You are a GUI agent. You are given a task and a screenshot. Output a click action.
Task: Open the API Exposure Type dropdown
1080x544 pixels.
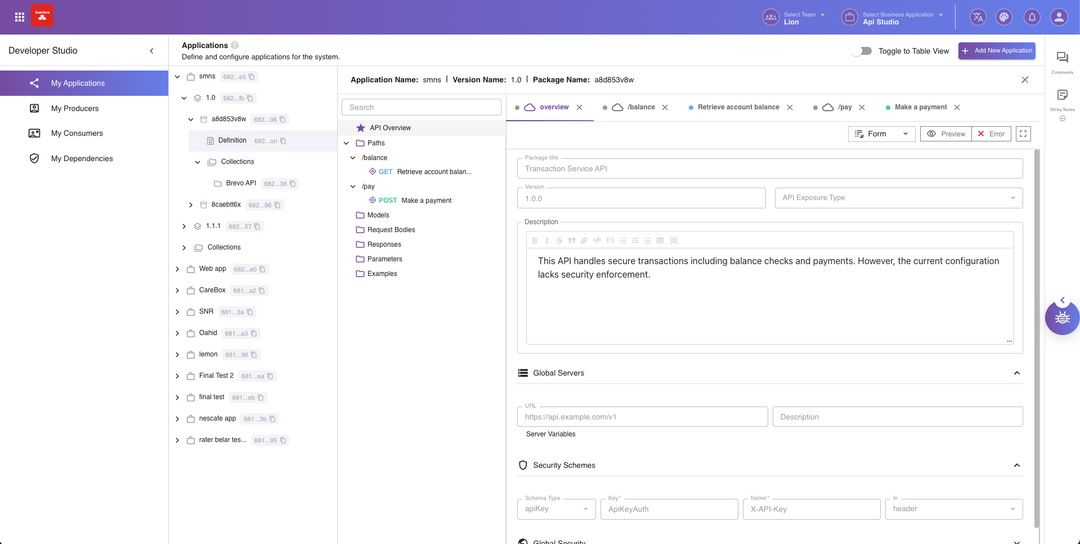898,198
